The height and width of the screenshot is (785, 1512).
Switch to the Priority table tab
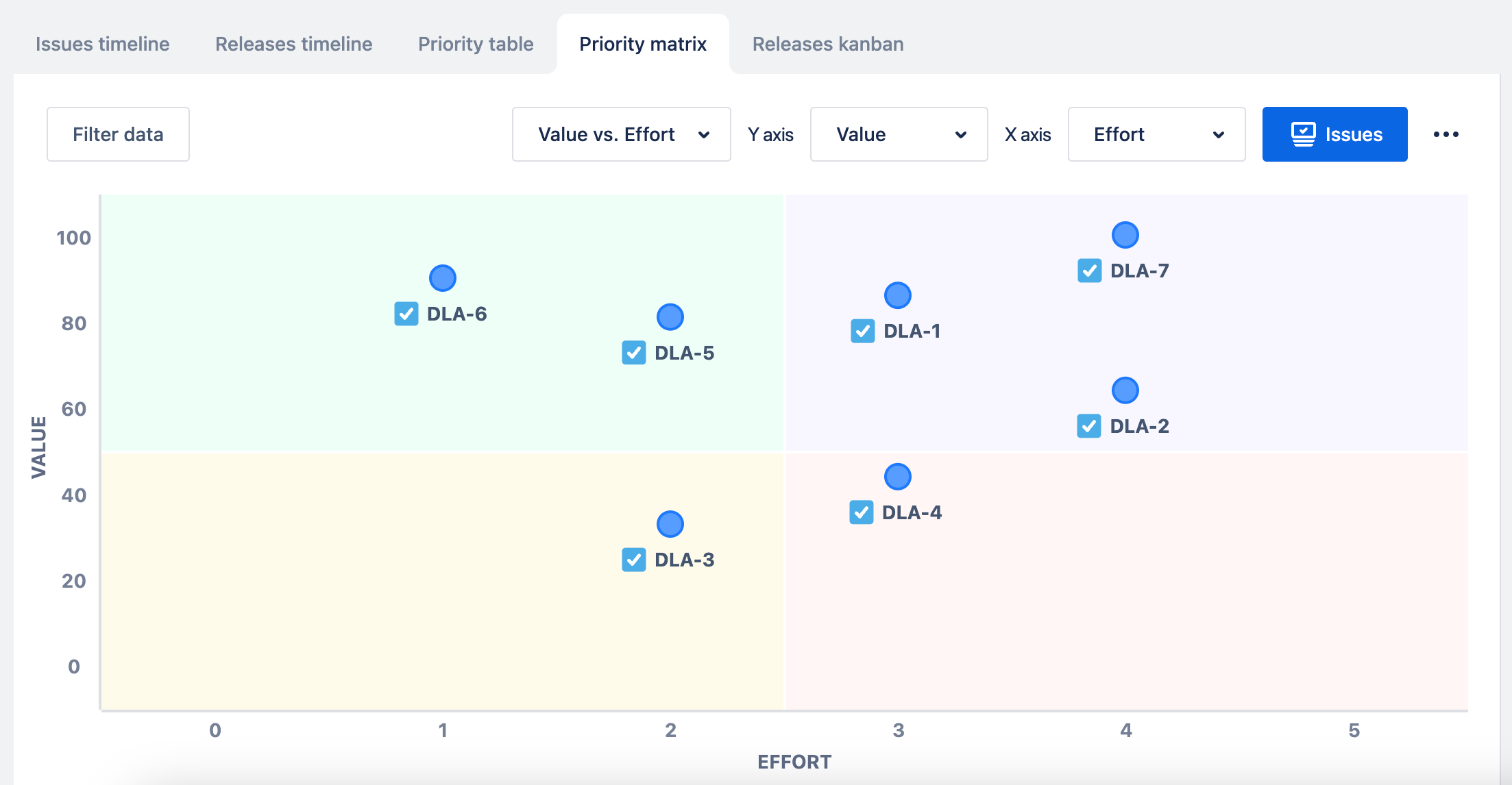476,44
